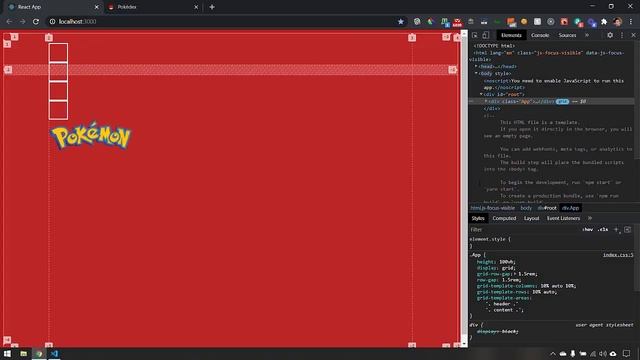Open Chrome's three-dot menu

(631, 22)
